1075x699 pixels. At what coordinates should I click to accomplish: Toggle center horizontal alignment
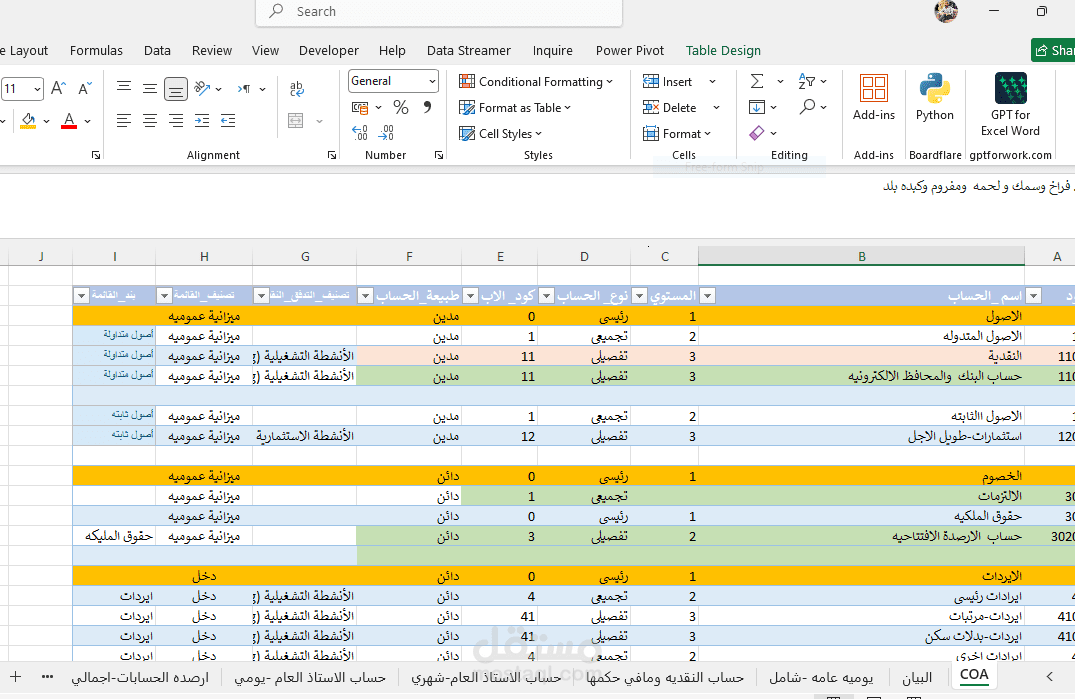[x=149, y=121]
